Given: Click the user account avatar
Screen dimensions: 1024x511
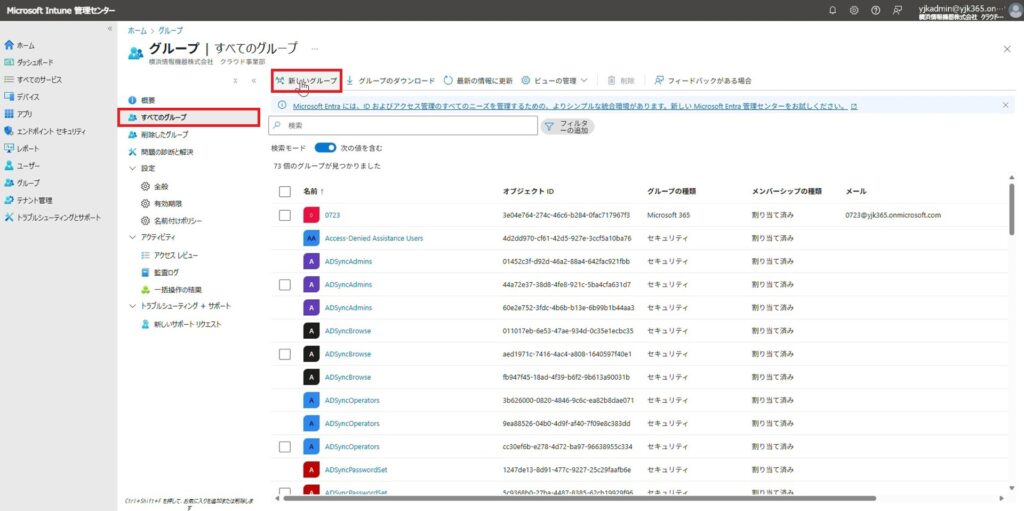Looking at the screenshot, I should [x=1012, y=10].
